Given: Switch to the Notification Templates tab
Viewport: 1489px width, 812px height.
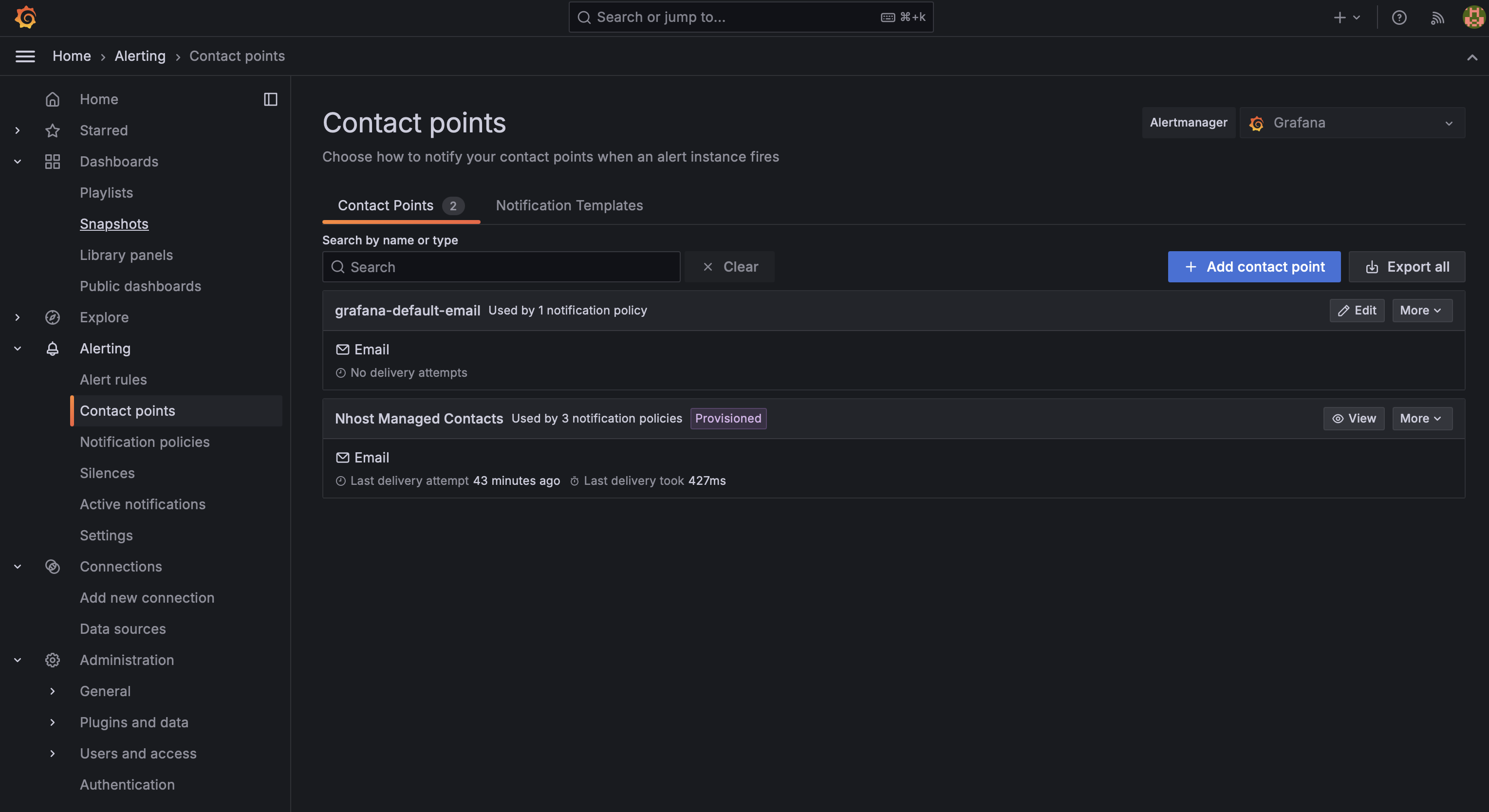Looking at the screenshot, I should pos(569,206).
